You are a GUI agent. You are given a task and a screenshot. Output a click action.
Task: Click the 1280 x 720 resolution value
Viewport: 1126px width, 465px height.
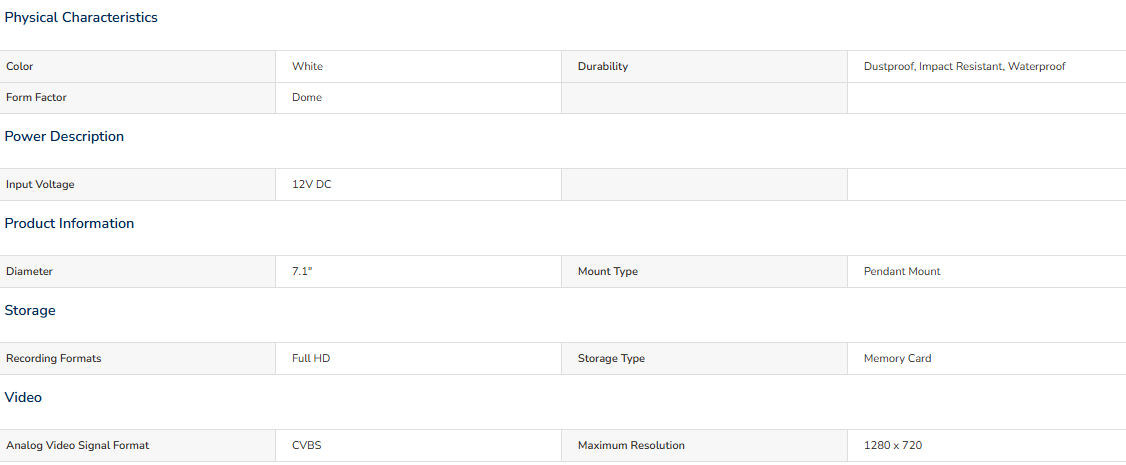(893, 445)
